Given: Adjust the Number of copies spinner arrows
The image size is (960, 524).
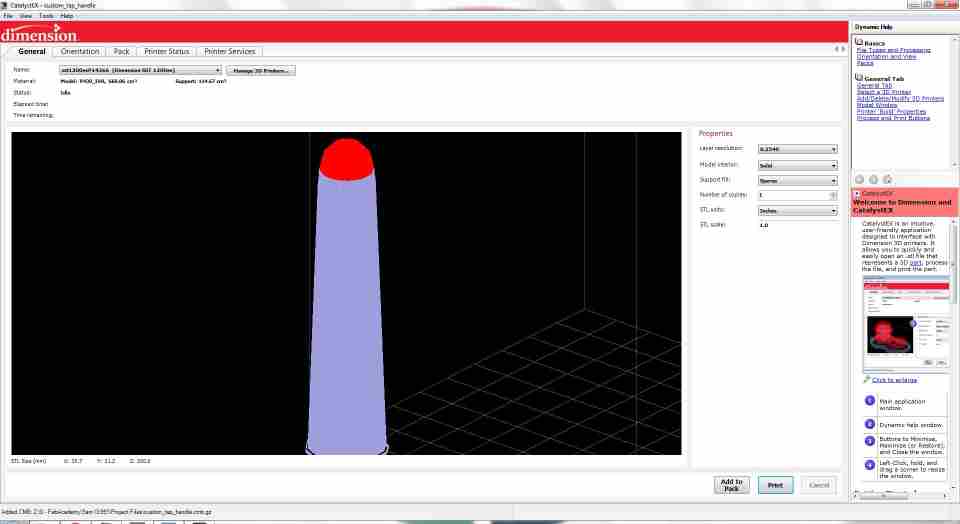Looking at the screenshot, I should click(833, 195).
